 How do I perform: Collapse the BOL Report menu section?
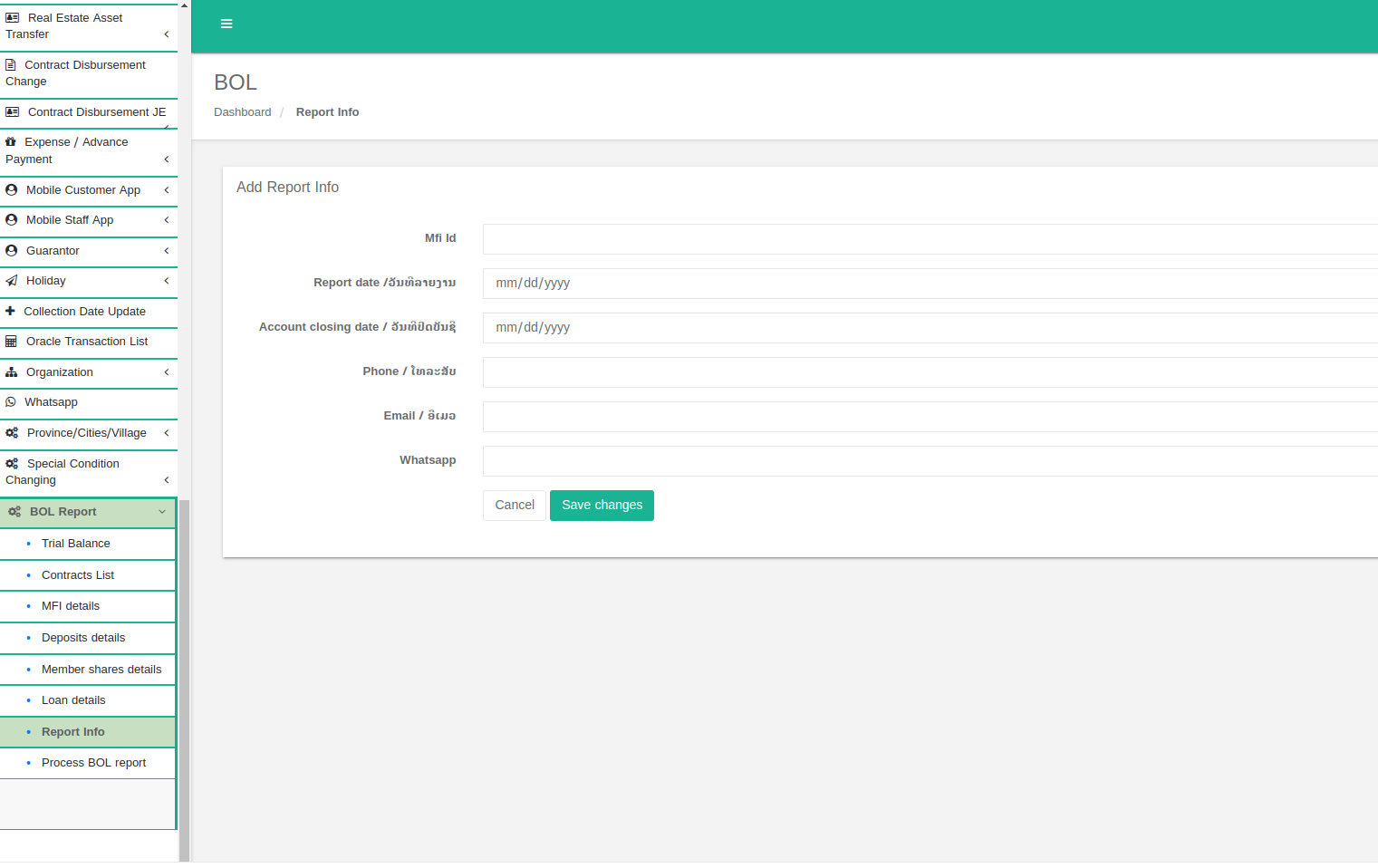[x=162, y=512]
